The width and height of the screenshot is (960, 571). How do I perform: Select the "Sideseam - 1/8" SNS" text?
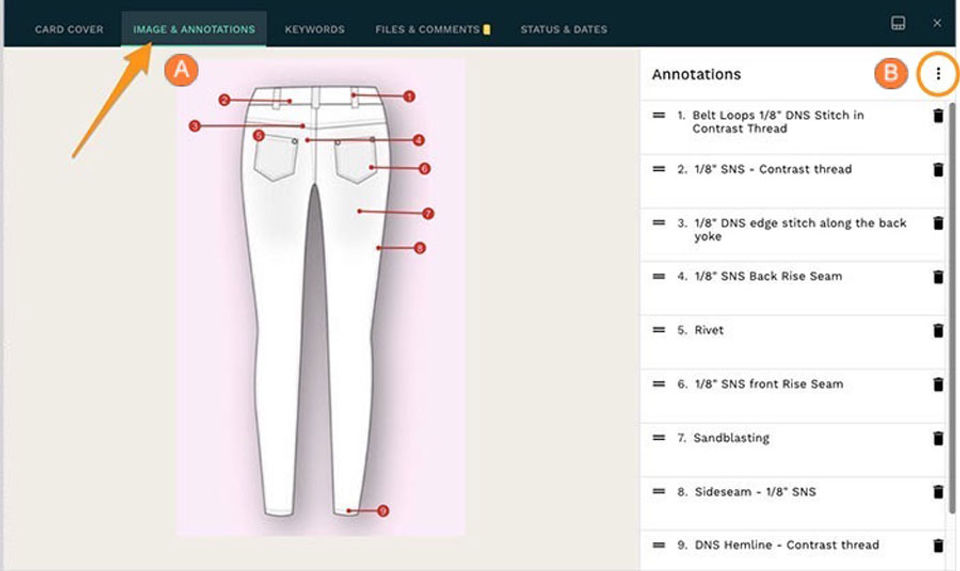click(x=755, y=491)
